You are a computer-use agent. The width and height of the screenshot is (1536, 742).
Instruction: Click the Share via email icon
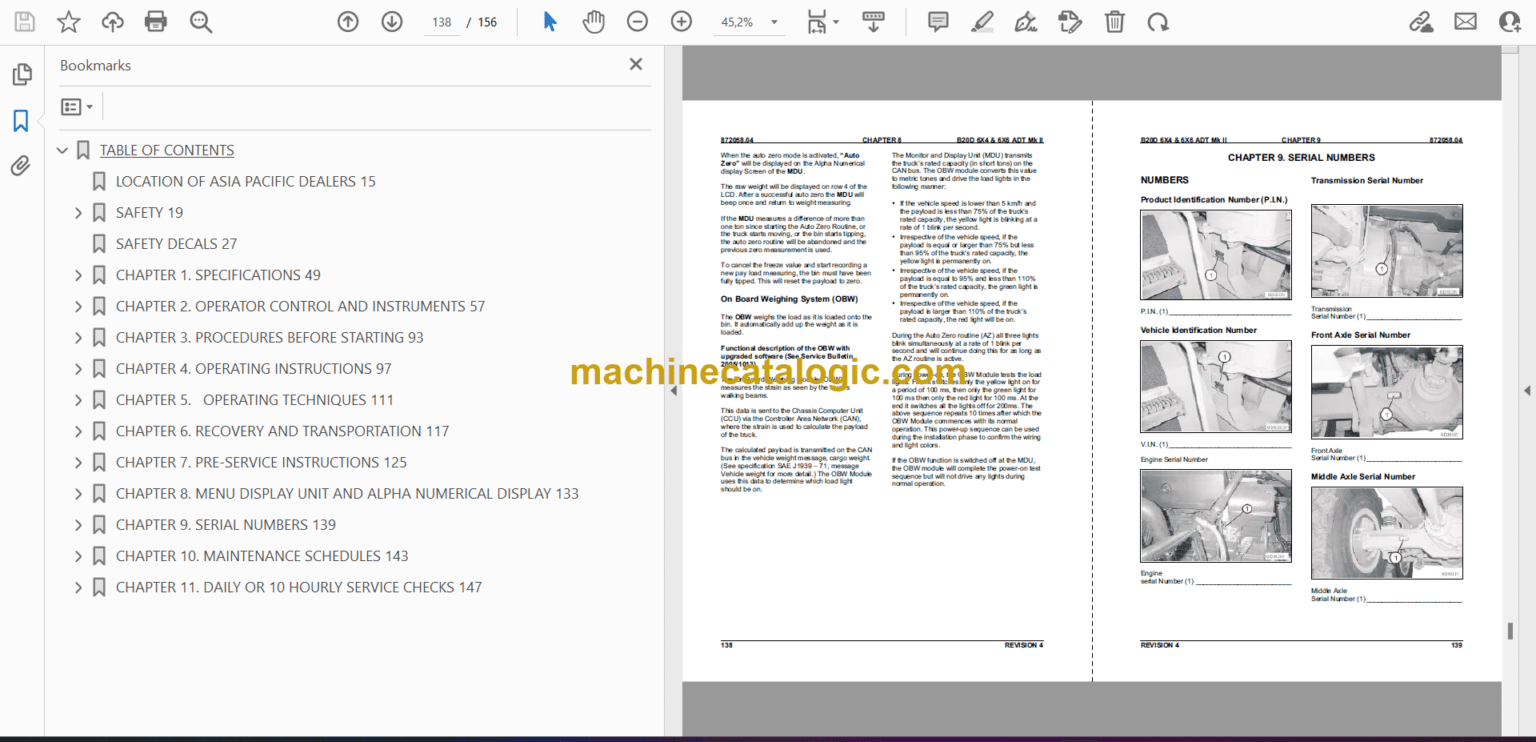1465,20
